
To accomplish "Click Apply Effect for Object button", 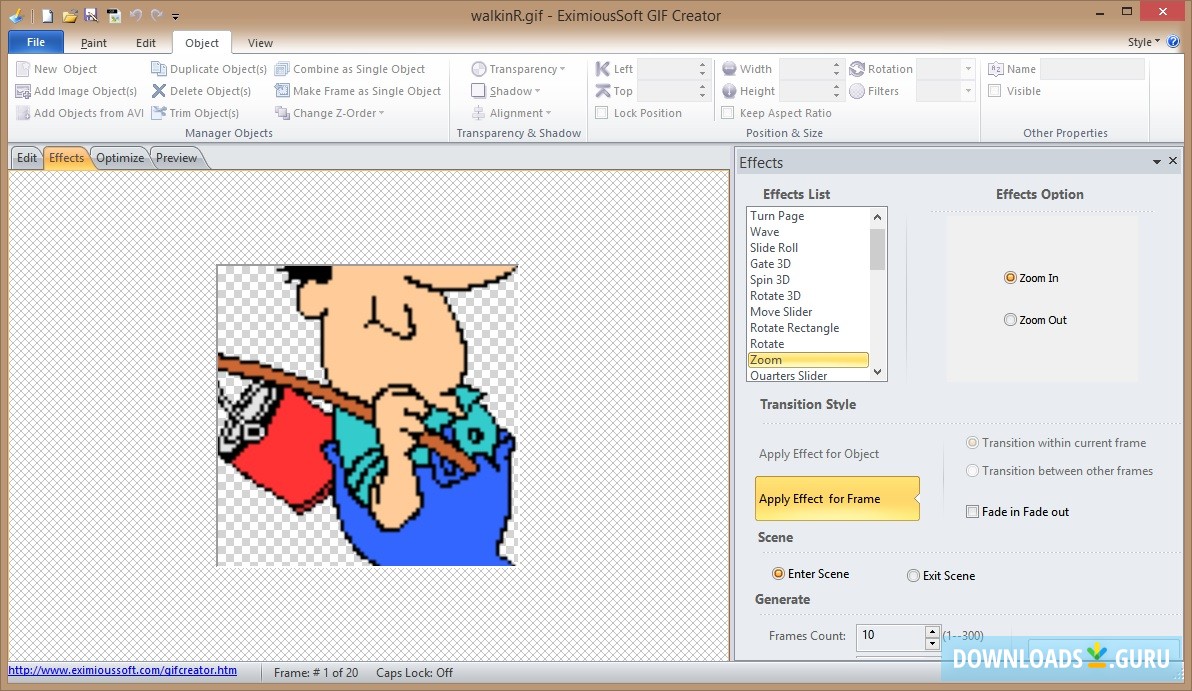I will [x=819, y=454].
